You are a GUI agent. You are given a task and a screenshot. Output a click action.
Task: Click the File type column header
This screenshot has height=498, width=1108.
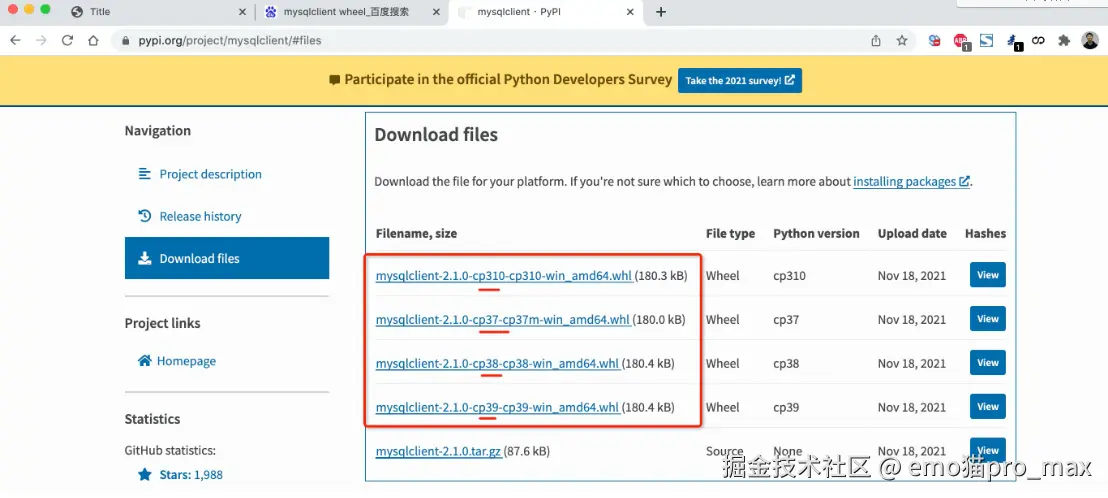pos(730,233)
